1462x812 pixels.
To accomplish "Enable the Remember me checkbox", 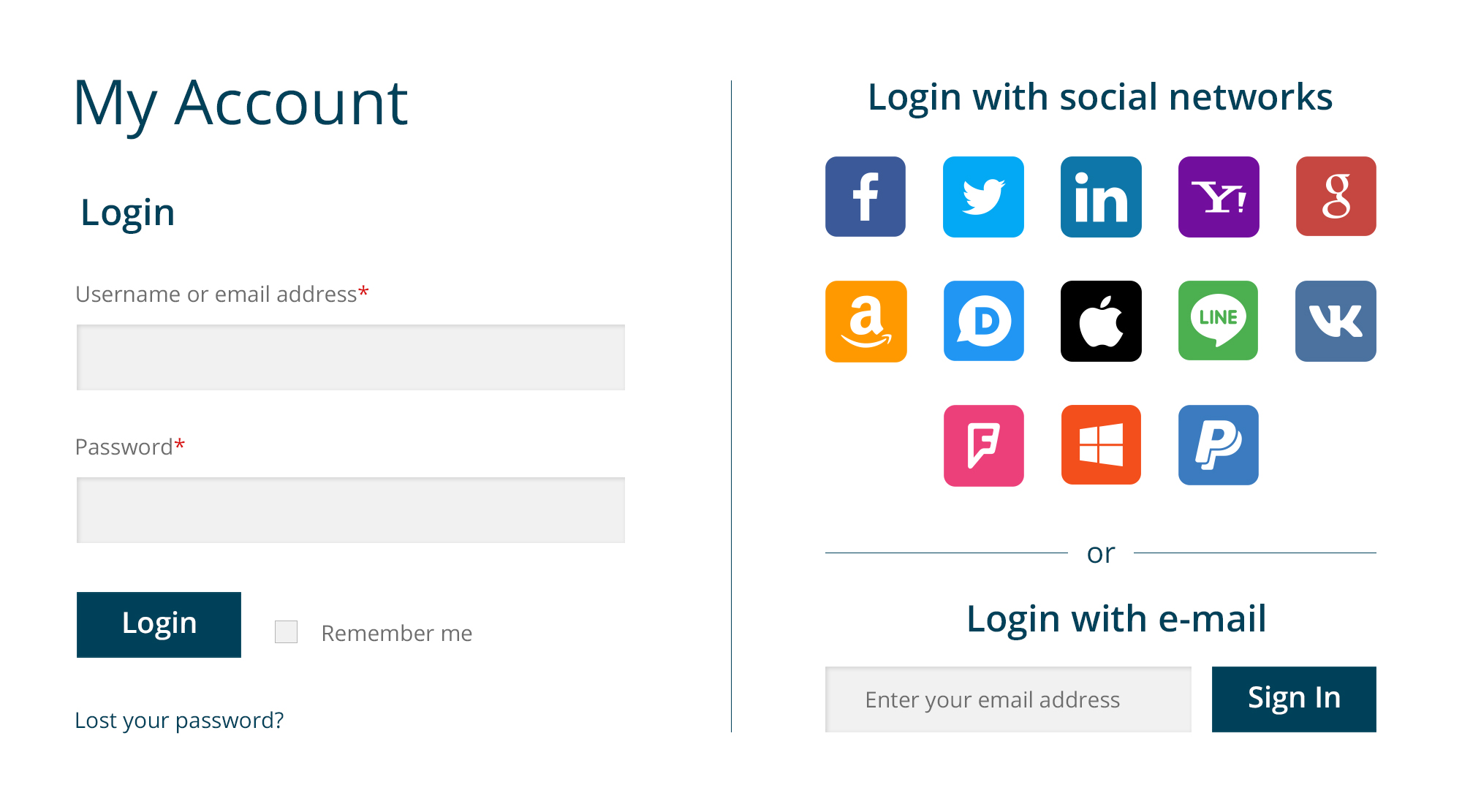I will pos(285,631).
